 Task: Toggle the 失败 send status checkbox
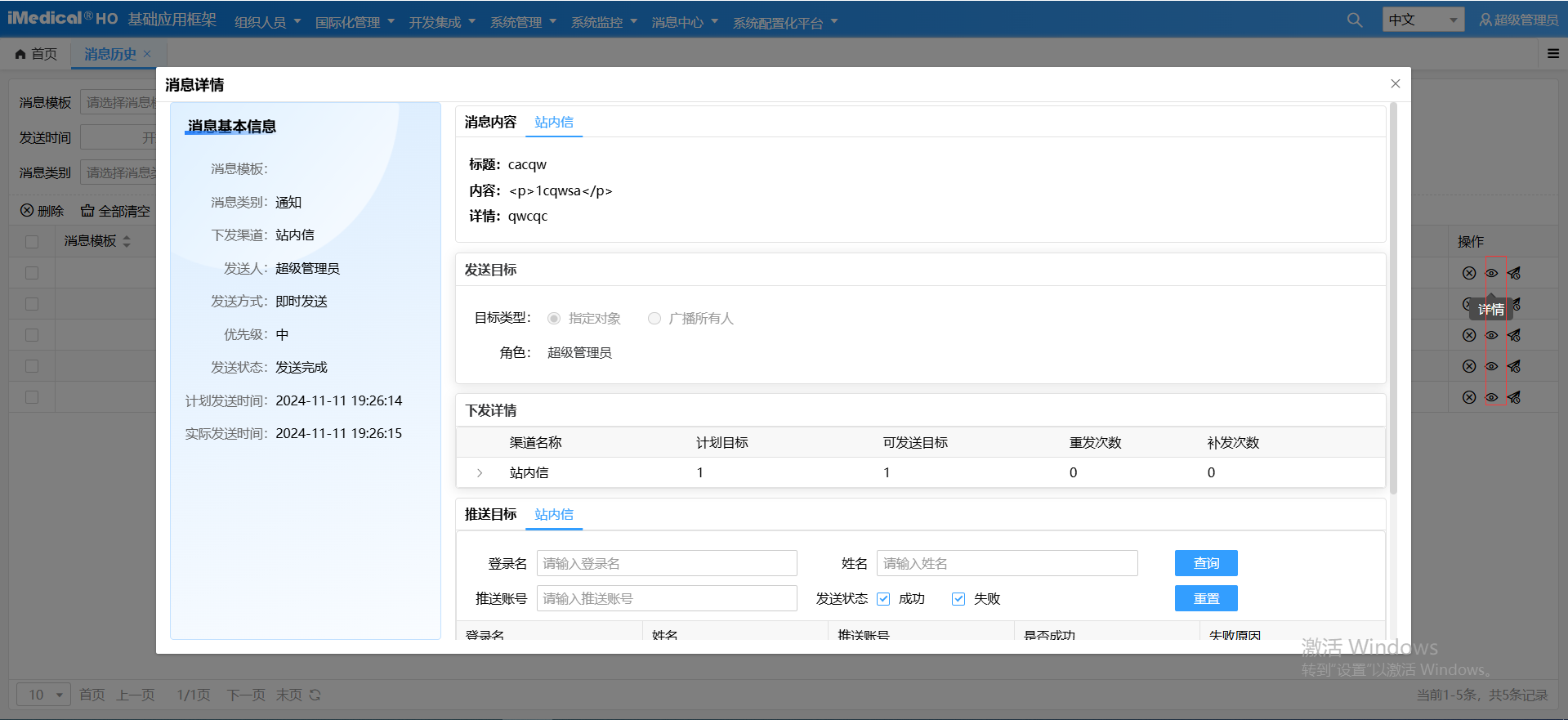[958, 599]
